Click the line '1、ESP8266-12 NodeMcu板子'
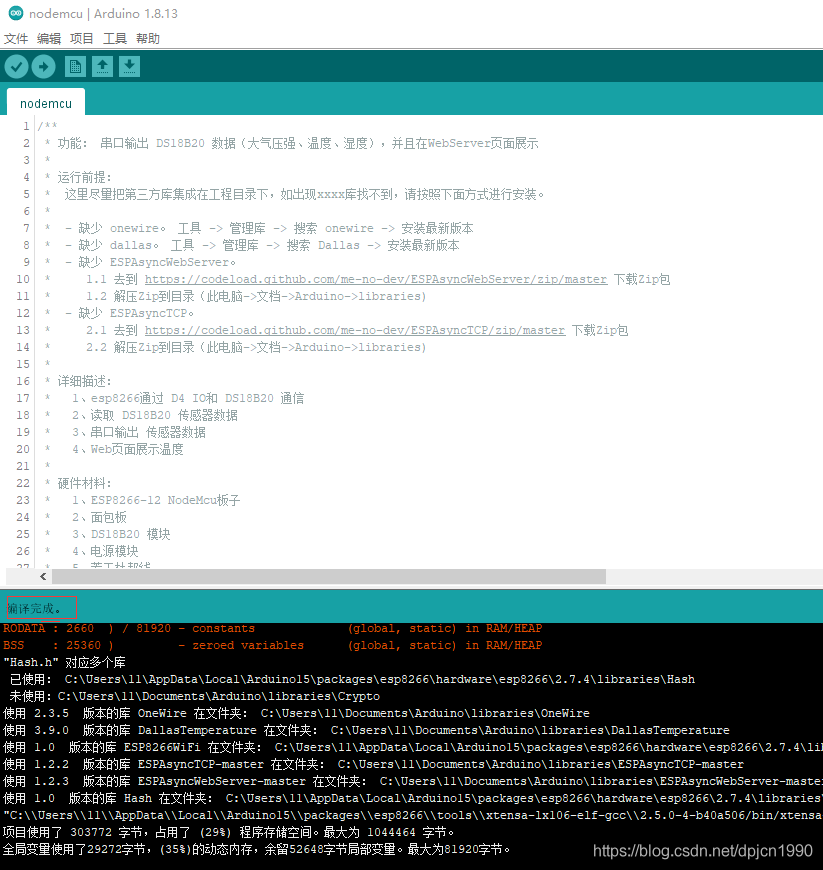 [156, 500]
